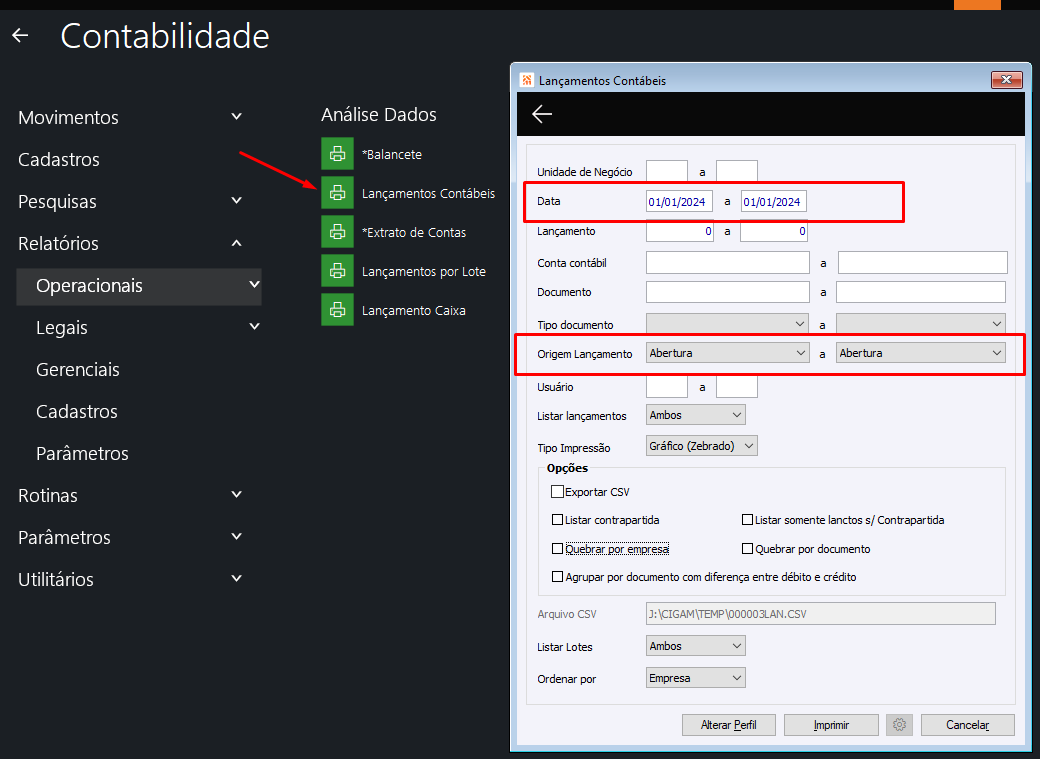Screen dimensions: 1040x759
Task: Click the first Lançamento number field
Action: click(x=680, y=231)
